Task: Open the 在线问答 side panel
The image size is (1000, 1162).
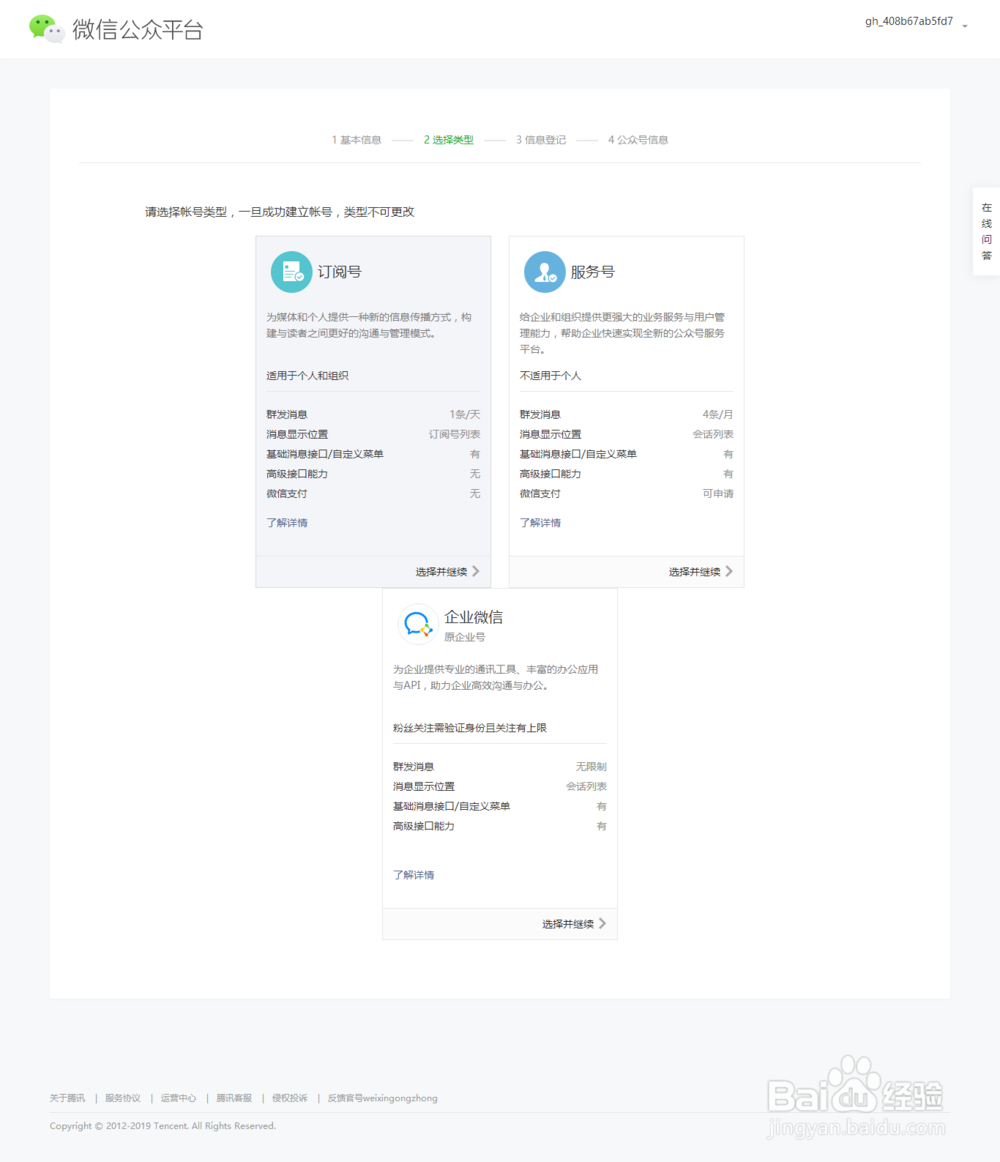Action: (987, 231)
